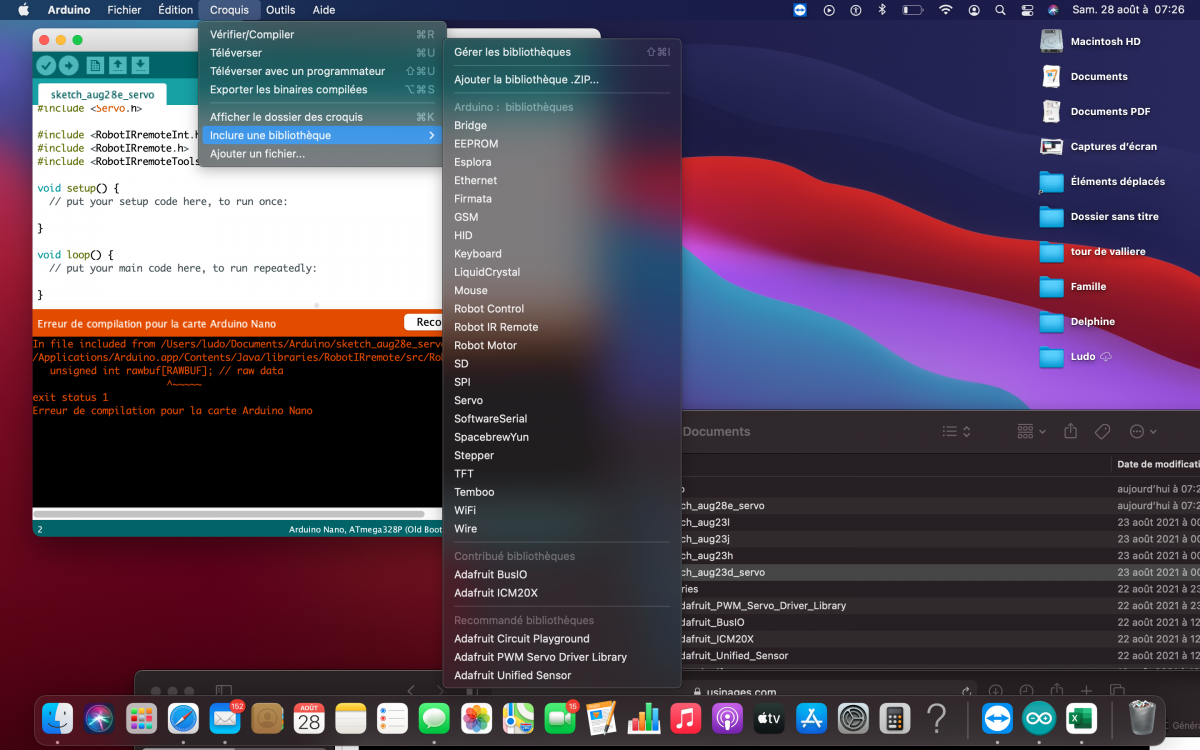Choose Afficher le dossier des croquis
This screenshot has width=1200, height=750.
[x=322, y=117]
